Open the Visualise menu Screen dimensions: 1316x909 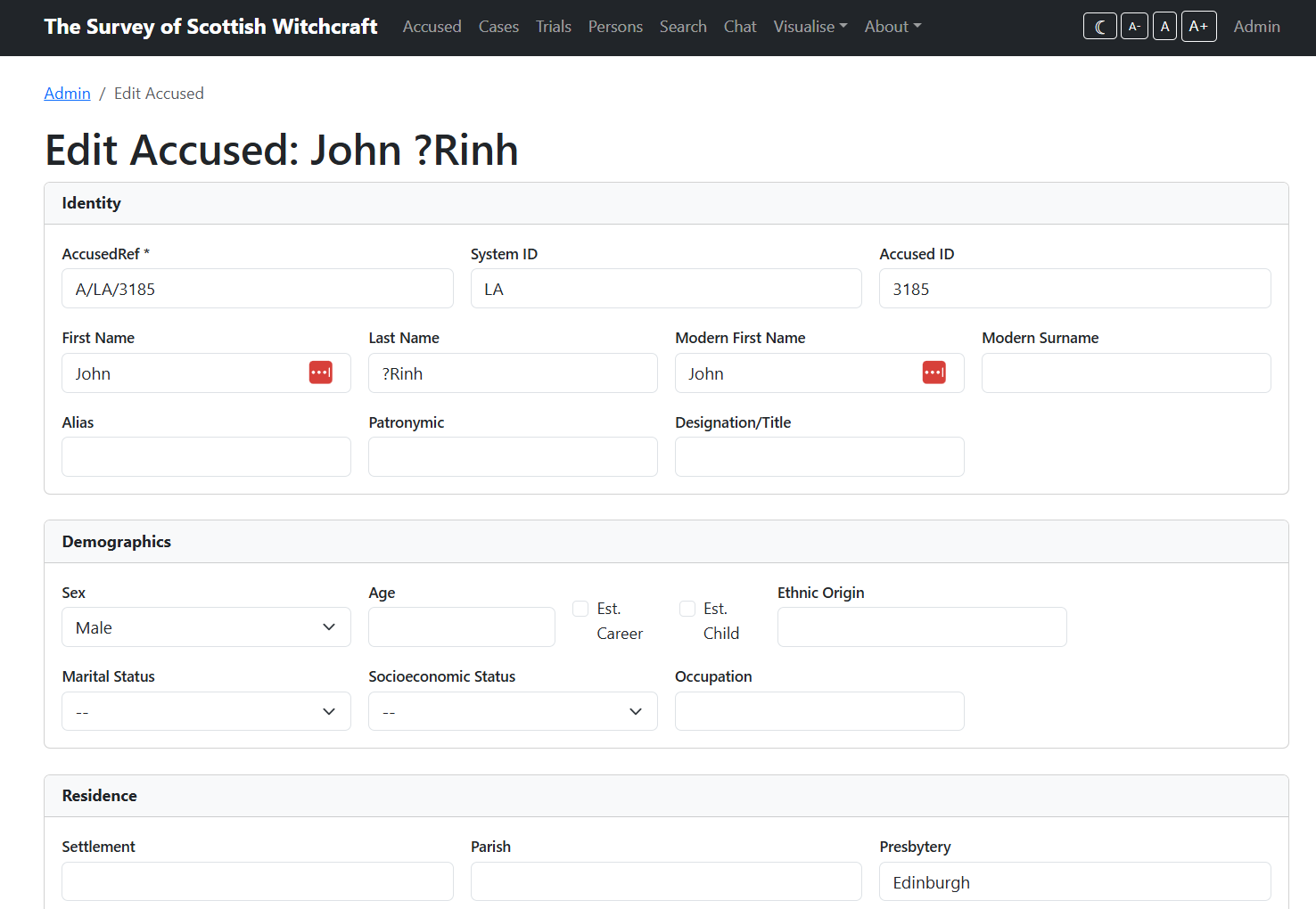point(810,27)
